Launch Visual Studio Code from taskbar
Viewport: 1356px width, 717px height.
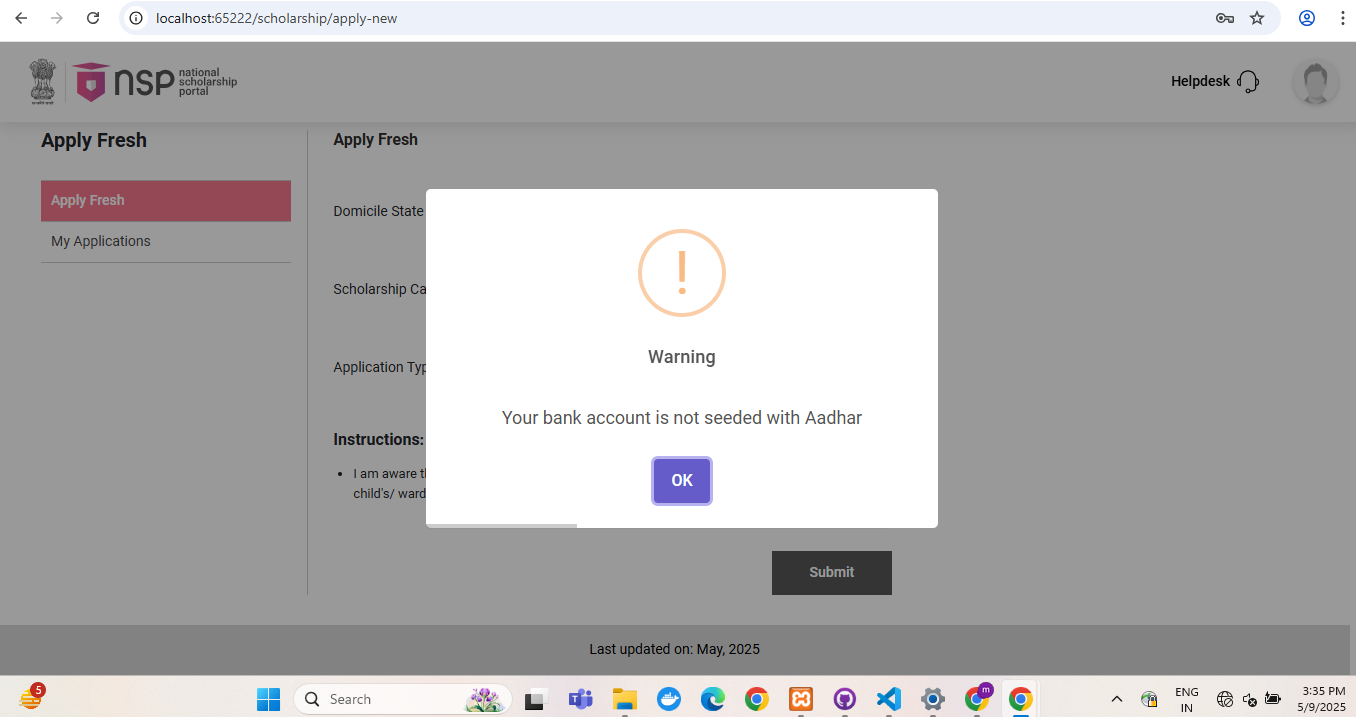(888, 699)
